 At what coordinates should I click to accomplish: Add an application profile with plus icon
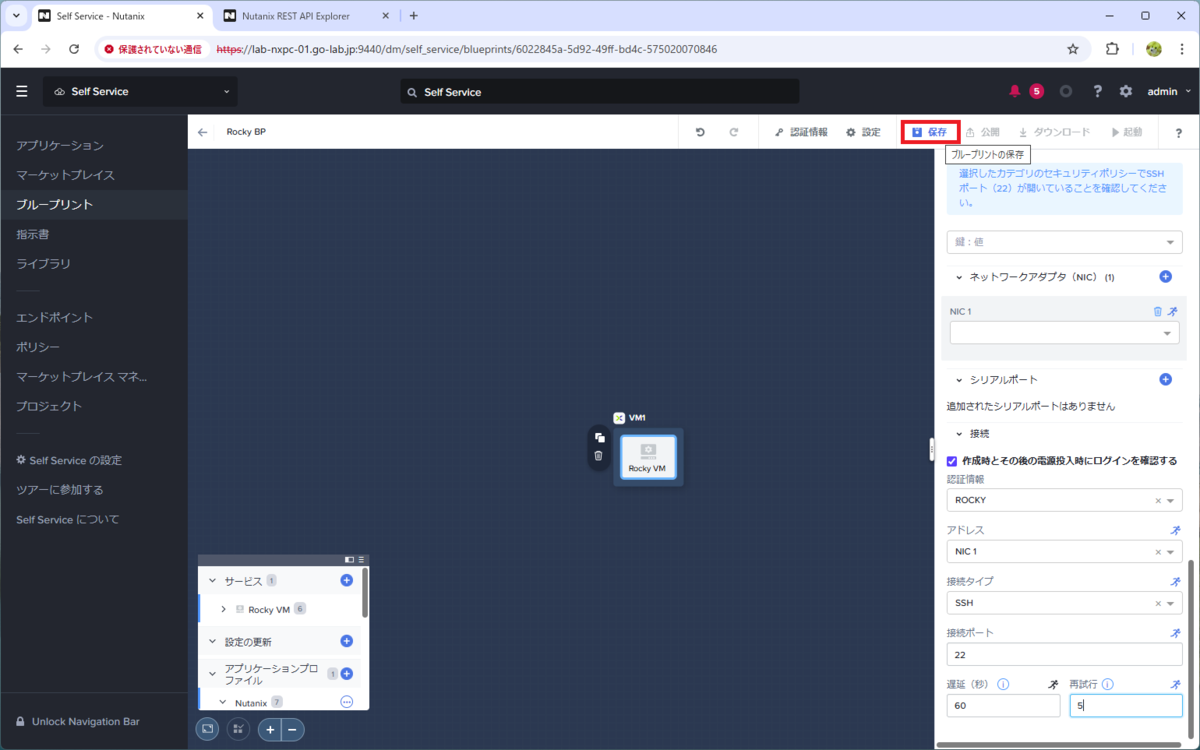tap(347, 674)
